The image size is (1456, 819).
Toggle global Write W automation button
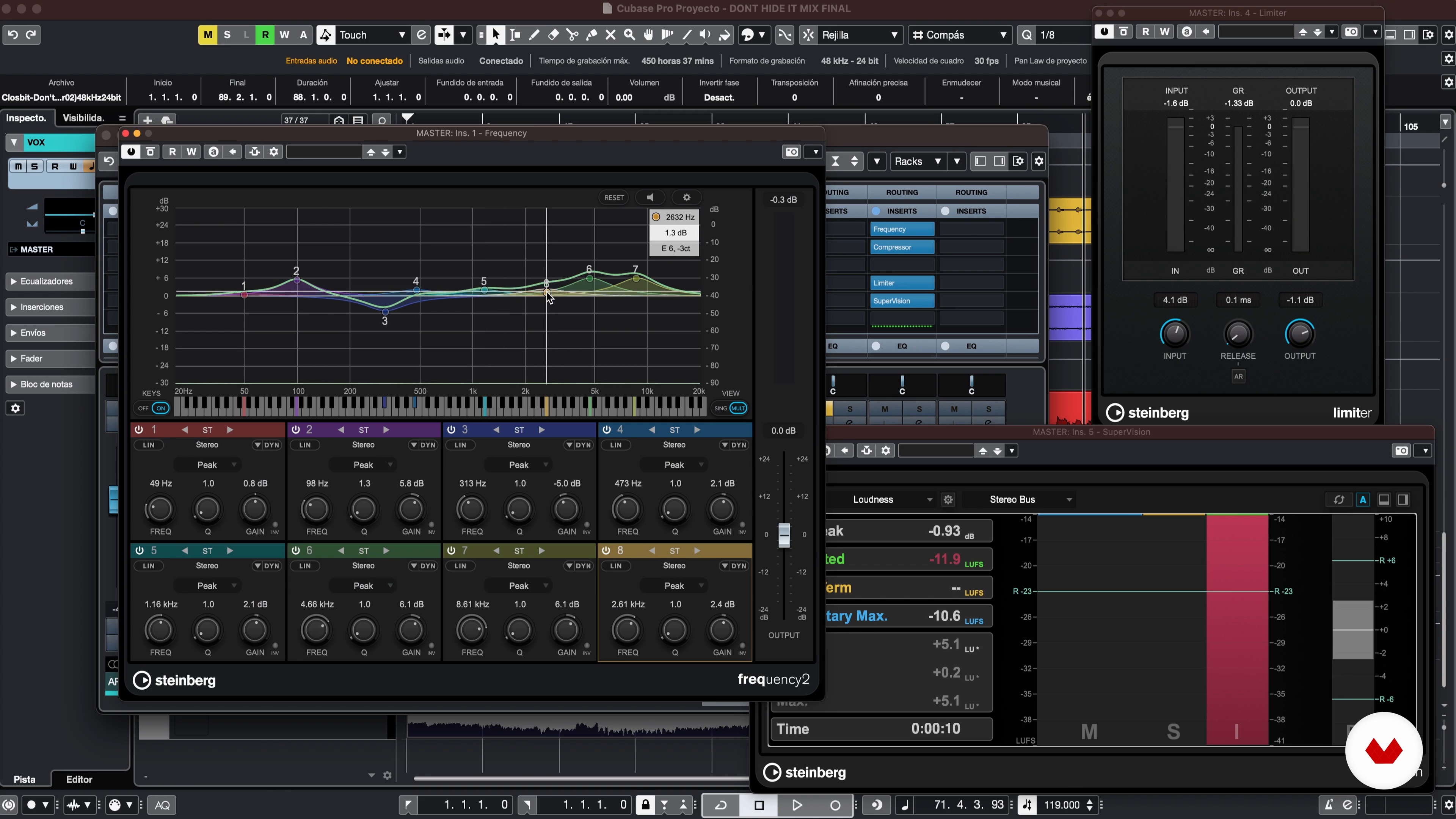284,35
